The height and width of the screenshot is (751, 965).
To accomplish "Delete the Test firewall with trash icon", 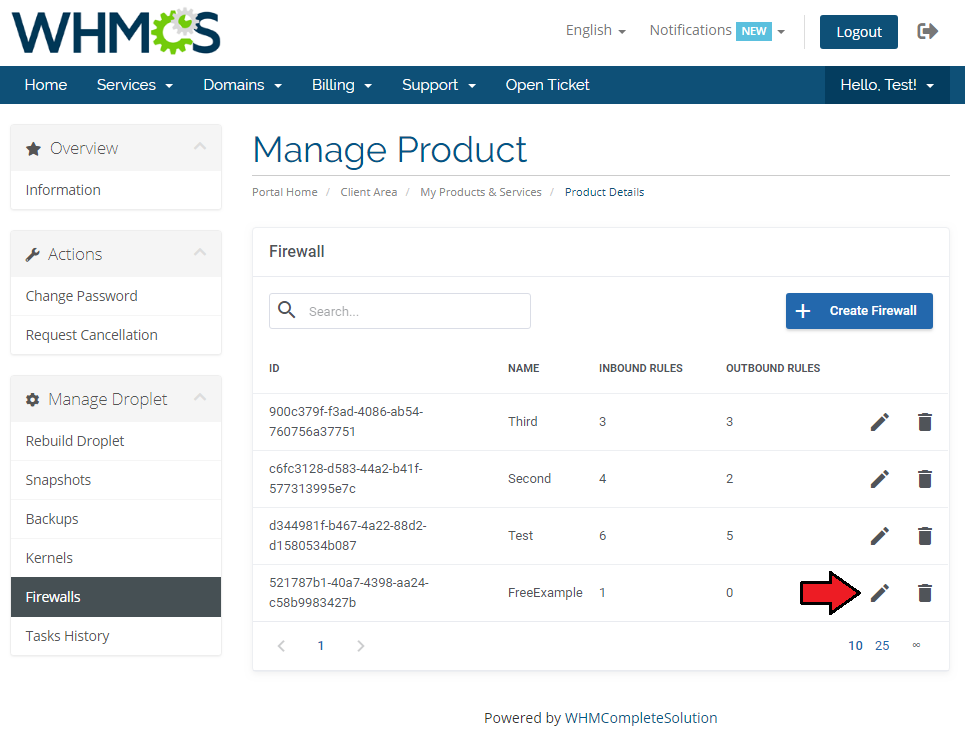I will (x=924, y=536).
